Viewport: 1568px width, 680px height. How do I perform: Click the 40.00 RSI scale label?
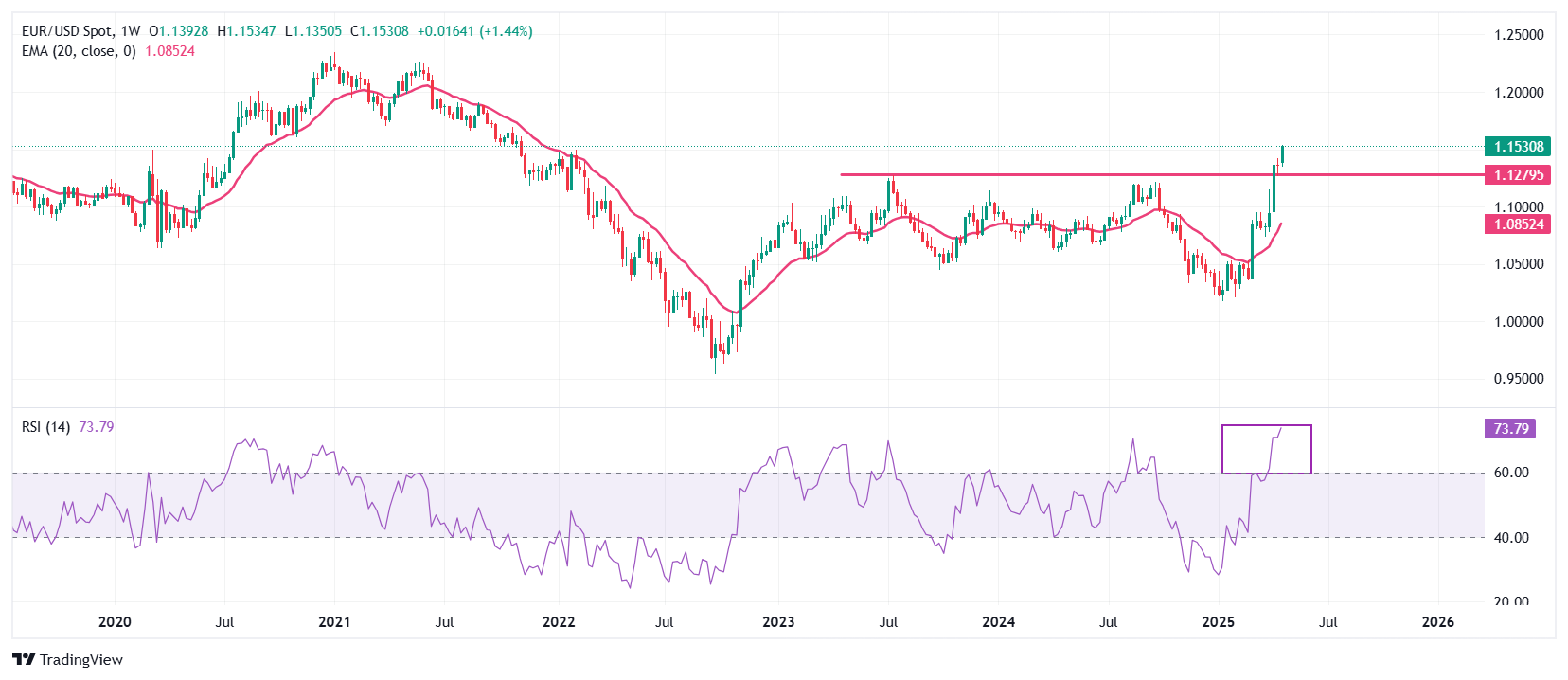click(1510, 538)
